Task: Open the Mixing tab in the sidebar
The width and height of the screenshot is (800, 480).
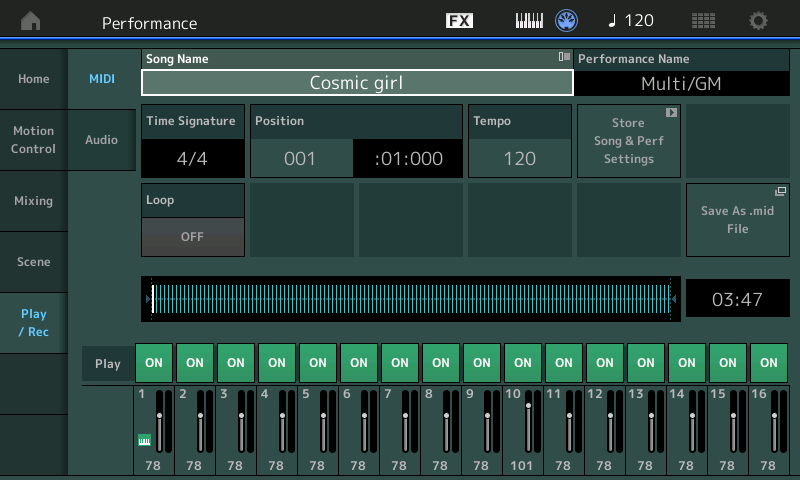Action: (33, 201)
